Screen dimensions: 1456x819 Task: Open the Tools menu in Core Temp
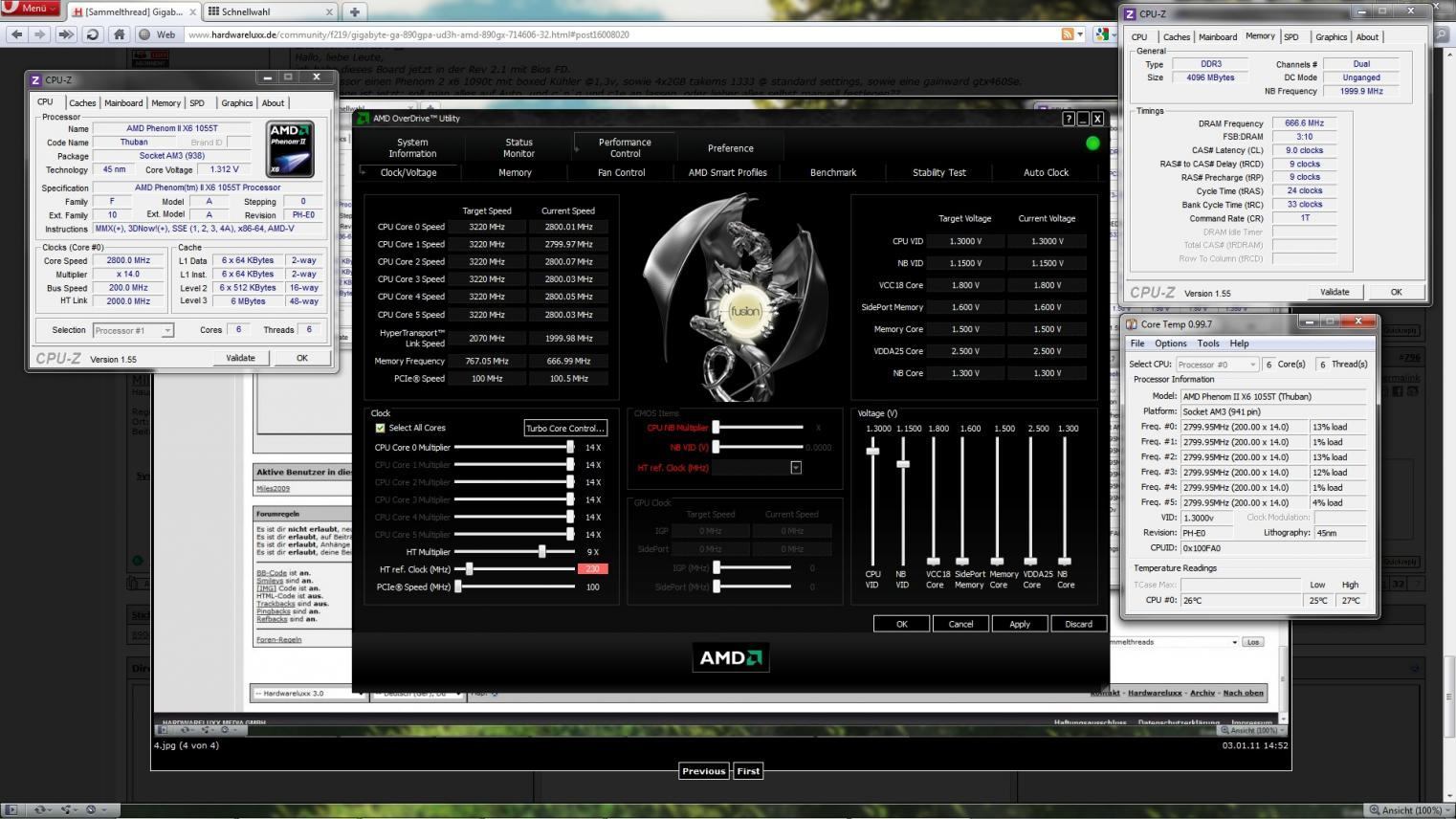[1208, 343]
